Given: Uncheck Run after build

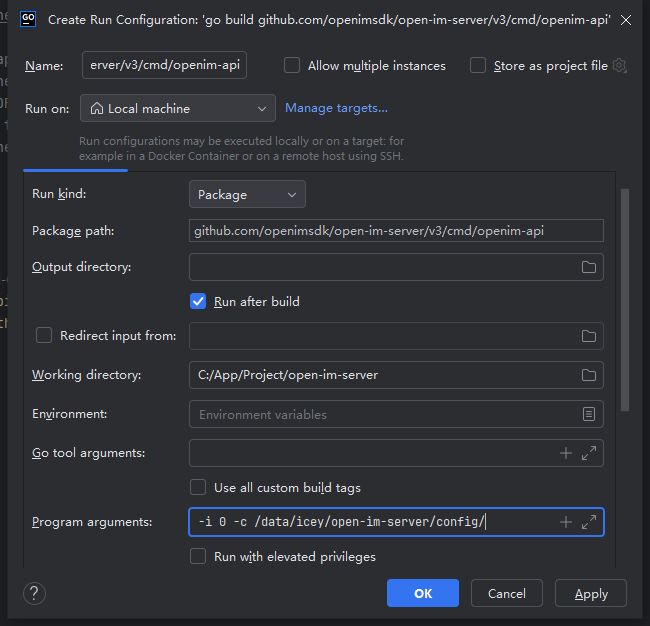Looking at the screenshot, I should click(x=198, y=301).
